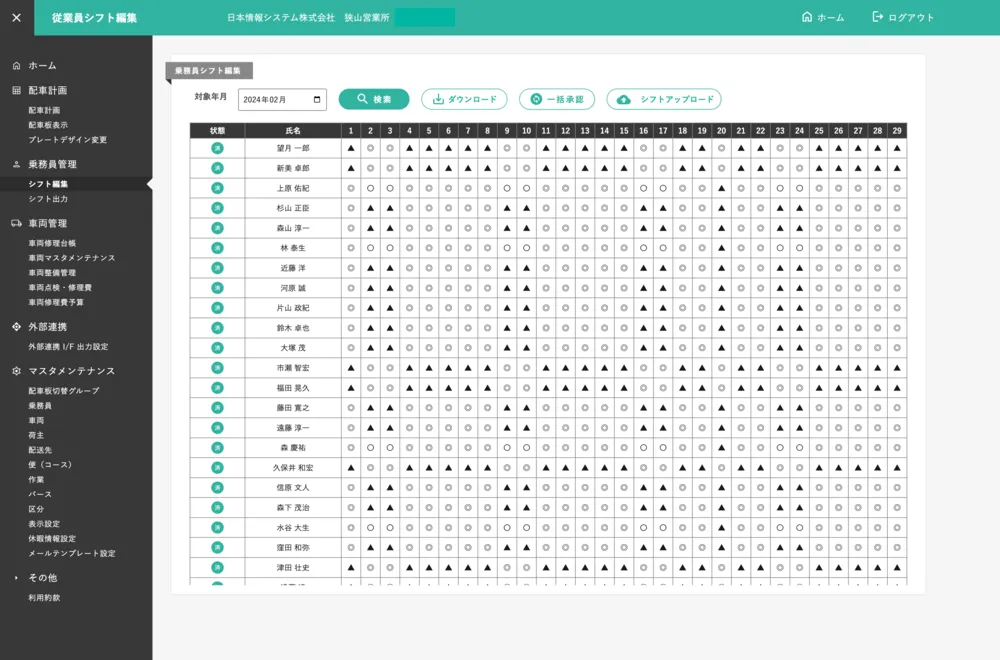The width and height of the screenshot is (1000, 660).
Task: Click the 乗務員管理 person icon
Action: click(16, 164)
